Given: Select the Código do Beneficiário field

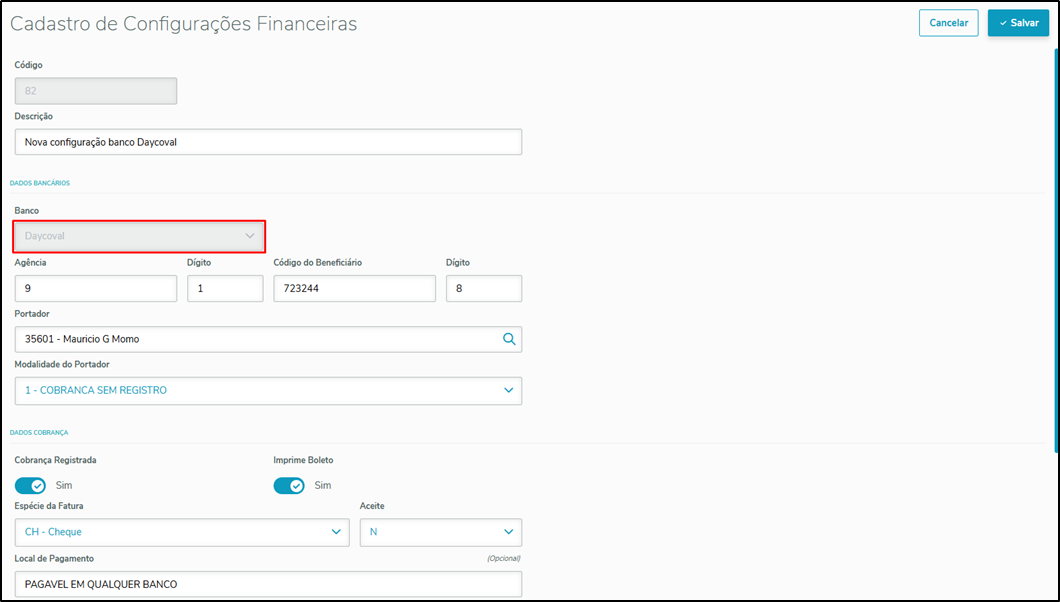Looking at the screenshot, I should (x=354, y=288).
